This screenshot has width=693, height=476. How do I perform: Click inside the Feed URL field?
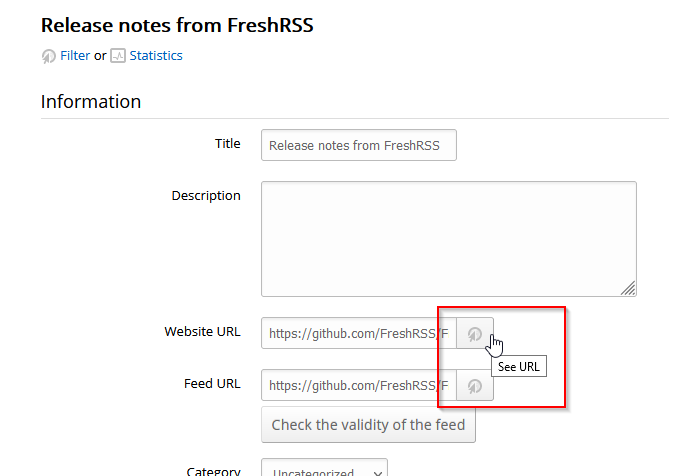pyautogui.click(x=358, y=386)
